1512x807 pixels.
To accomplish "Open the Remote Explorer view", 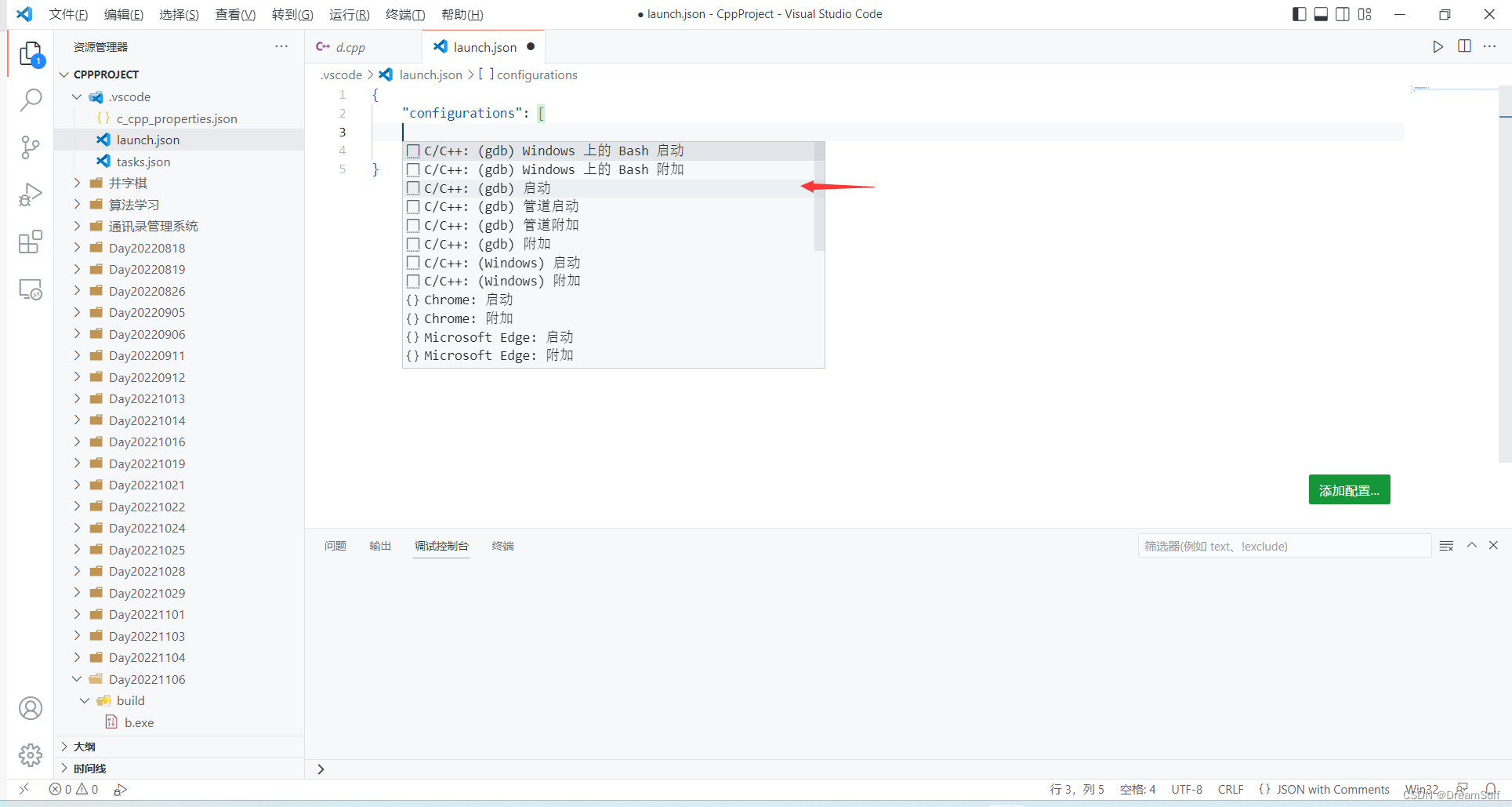I will tap(31, 289).
